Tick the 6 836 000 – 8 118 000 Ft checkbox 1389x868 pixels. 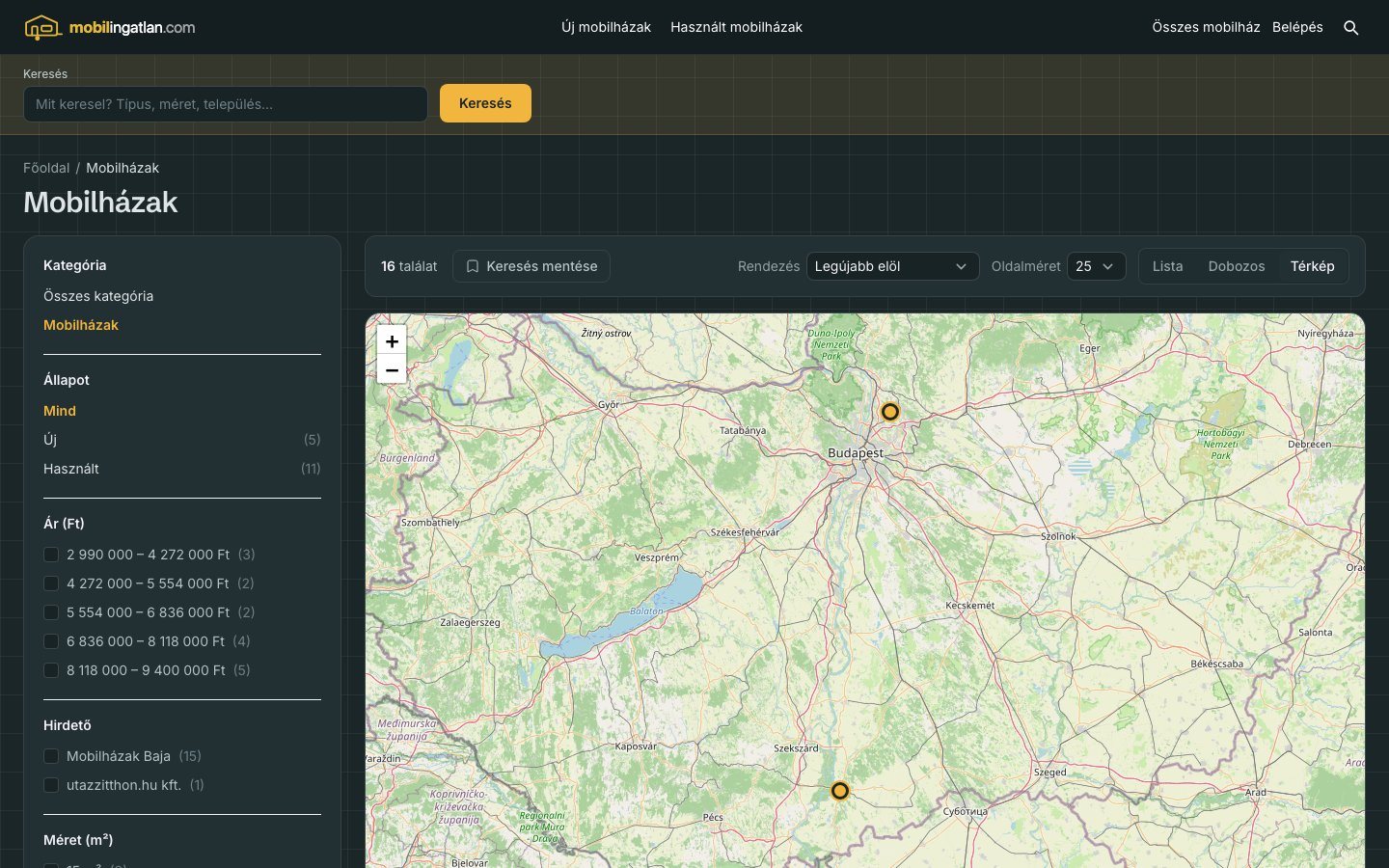[51, 641]
